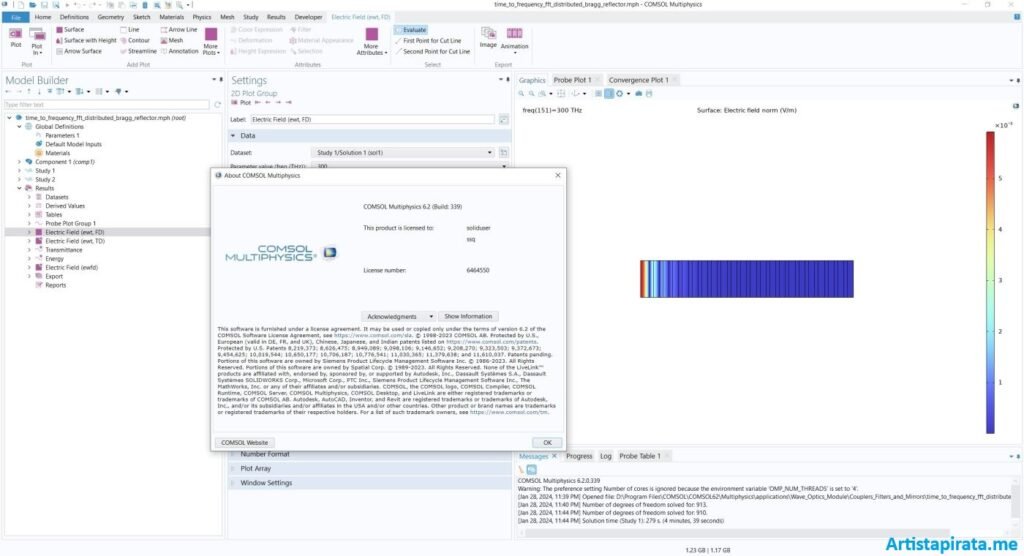Click Evaluate in the Select group
This screenshot has width=1024, height=556.
tap(411, 29)
